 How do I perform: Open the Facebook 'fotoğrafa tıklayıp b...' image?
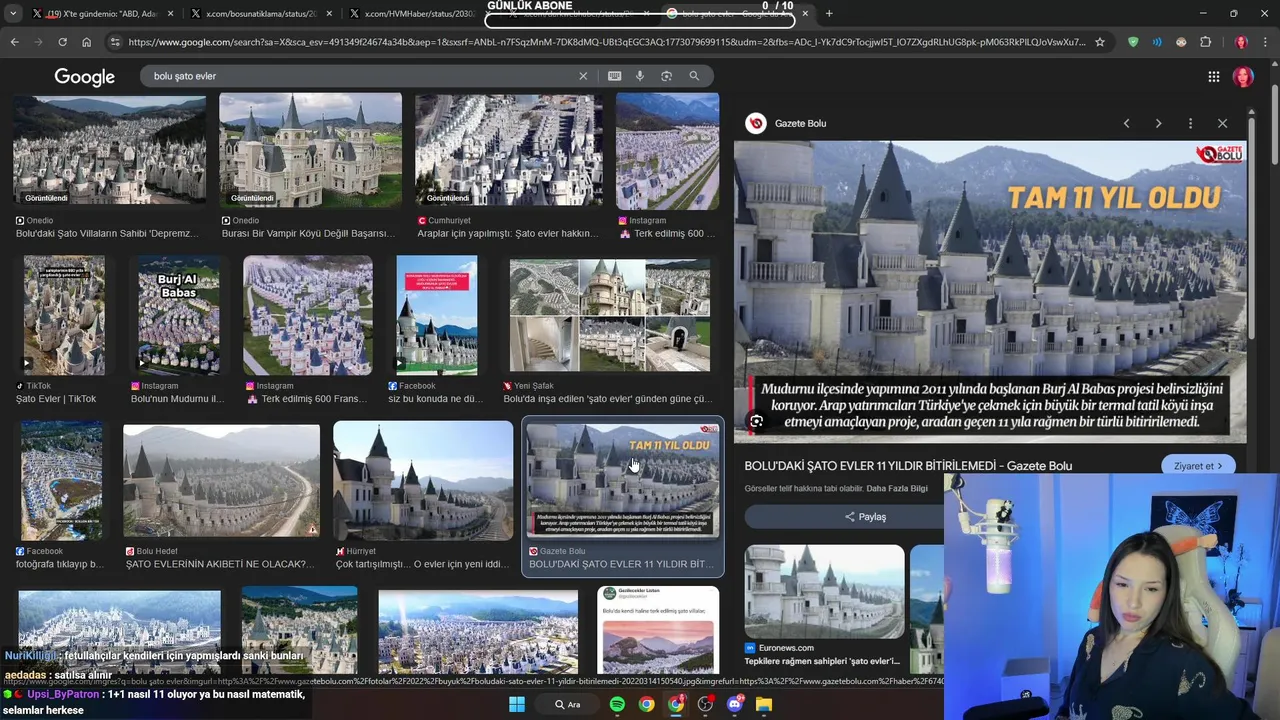(x=61, y=481)
